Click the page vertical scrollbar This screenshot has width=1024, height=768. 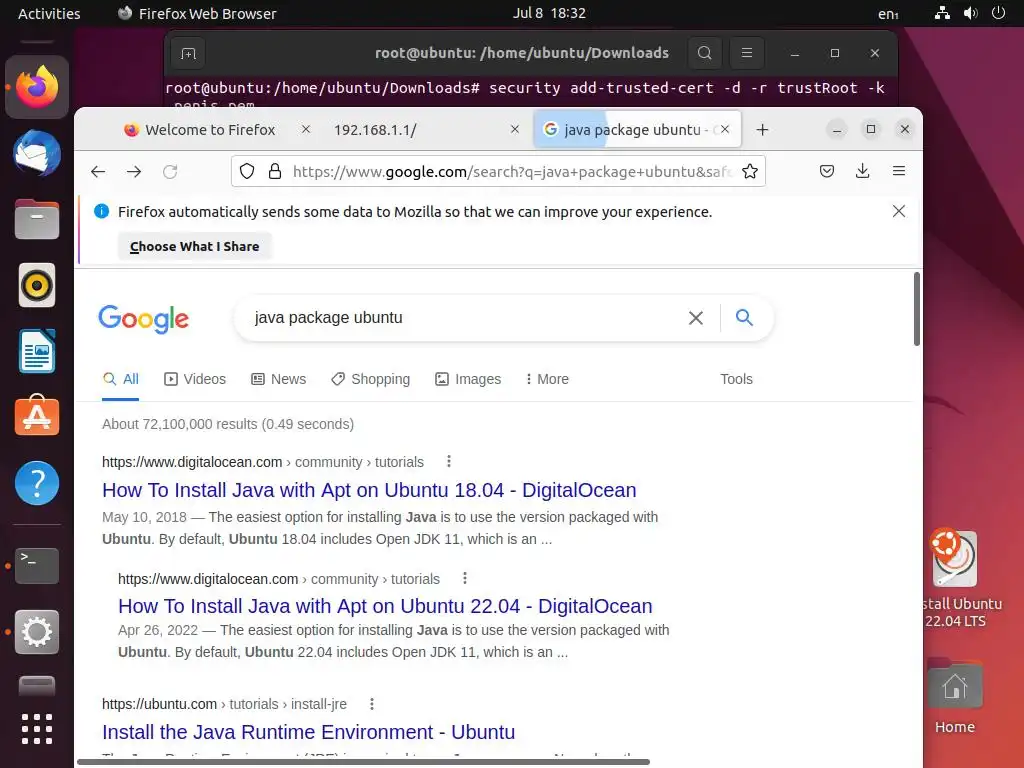click(917, 308)
